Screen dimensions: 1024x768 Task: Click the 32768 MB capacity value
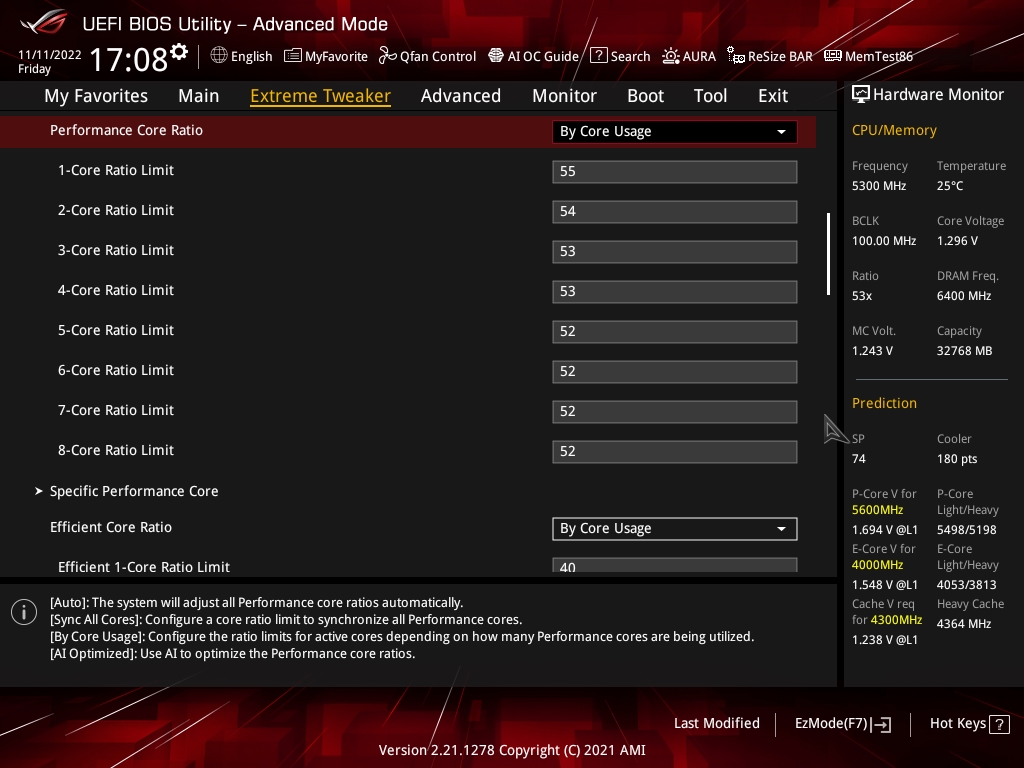pyautogui.click(x=965, y=350)
